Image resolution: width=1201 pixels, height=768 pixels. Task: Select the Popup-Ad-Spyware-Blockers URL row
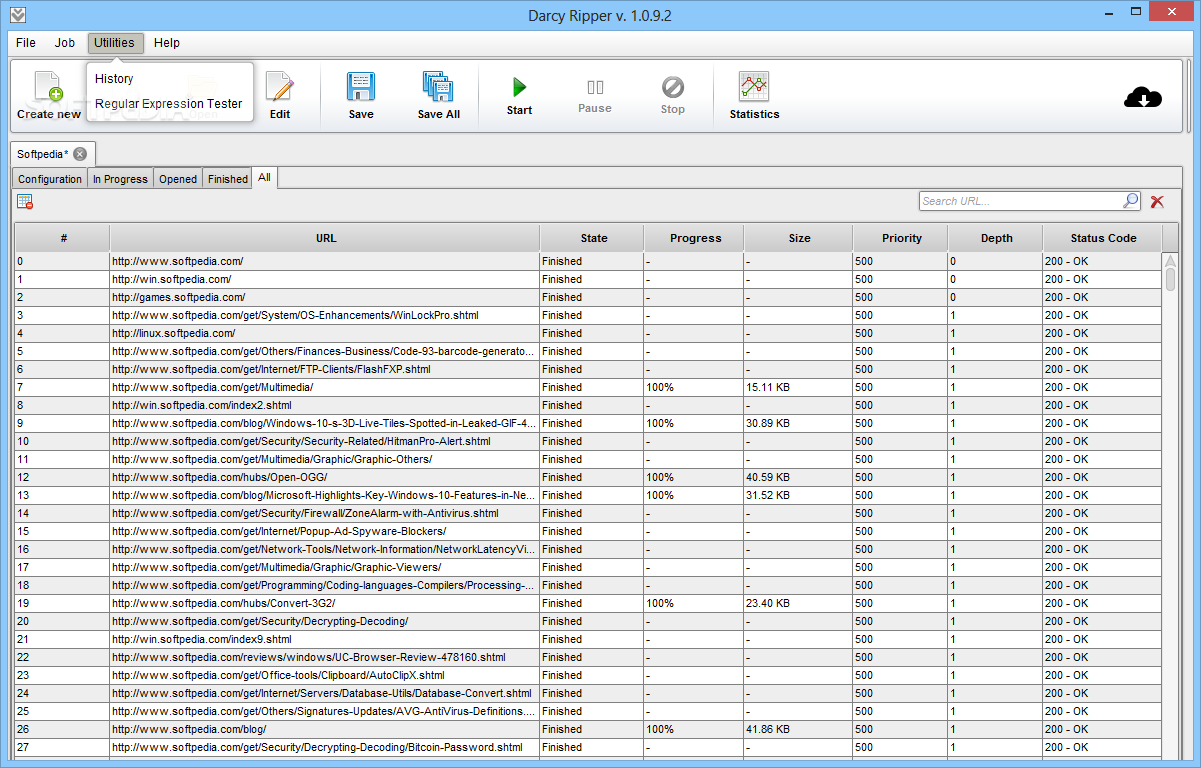(x=588, y=531)
